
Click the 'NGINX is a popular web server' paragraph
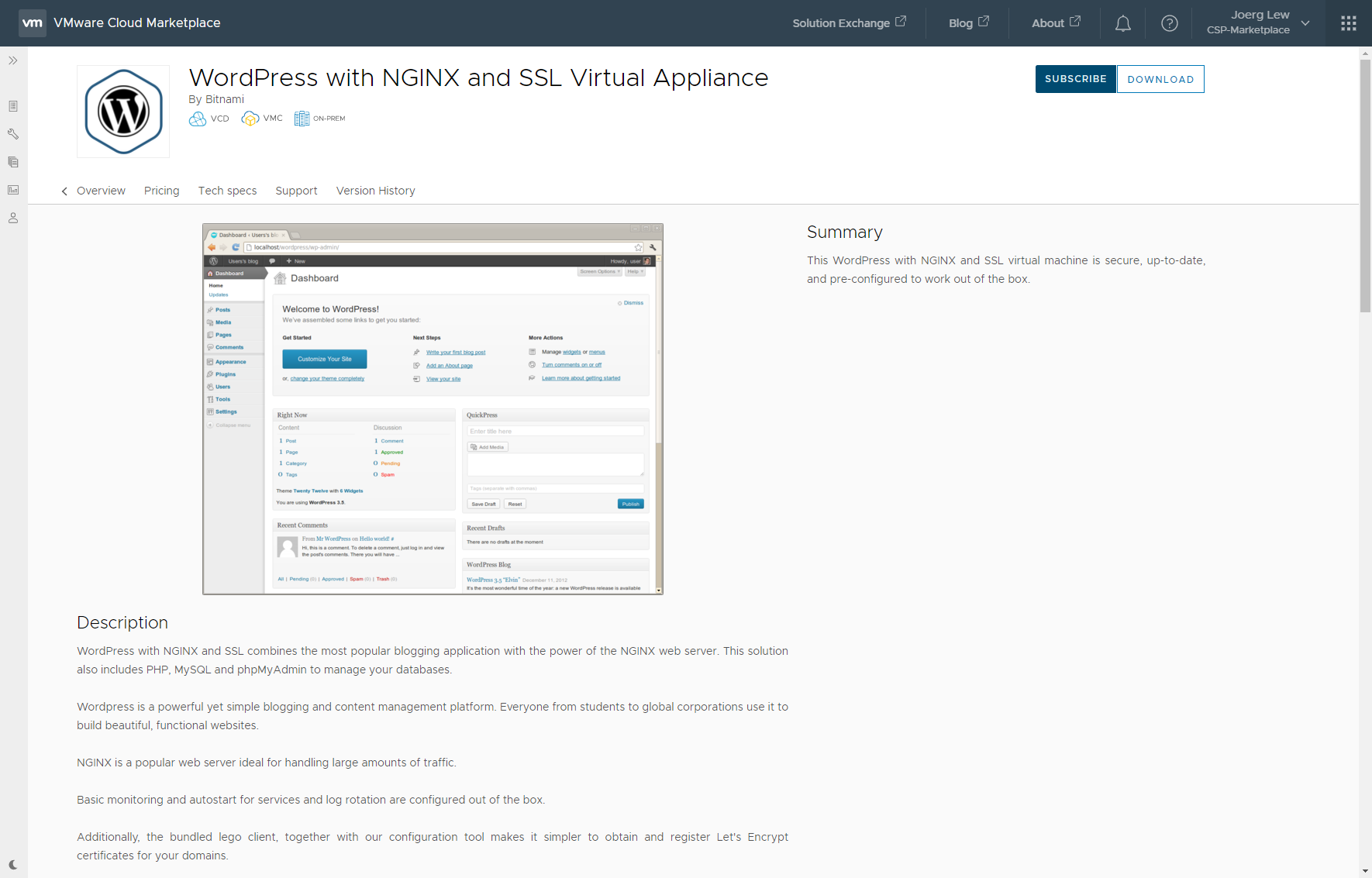tap(267, 763)
